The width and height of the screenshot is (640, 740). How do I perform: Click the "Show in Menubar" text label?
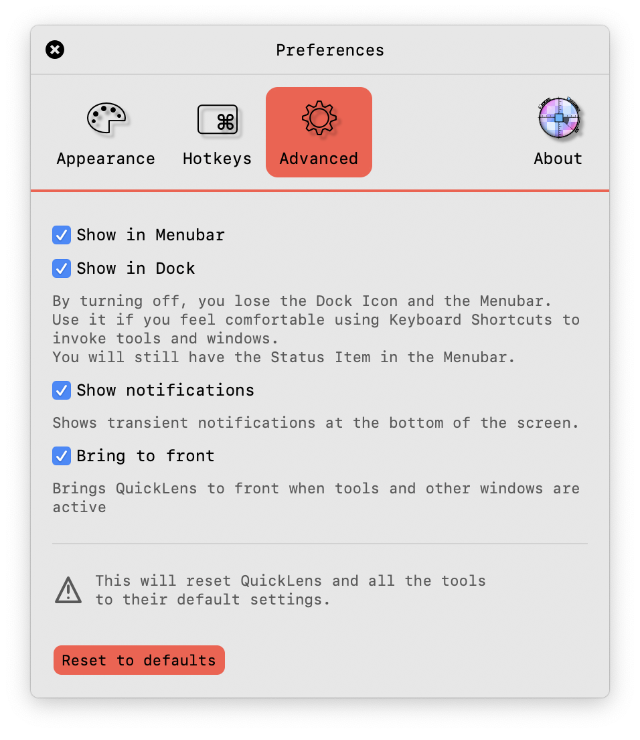[151, 235]
